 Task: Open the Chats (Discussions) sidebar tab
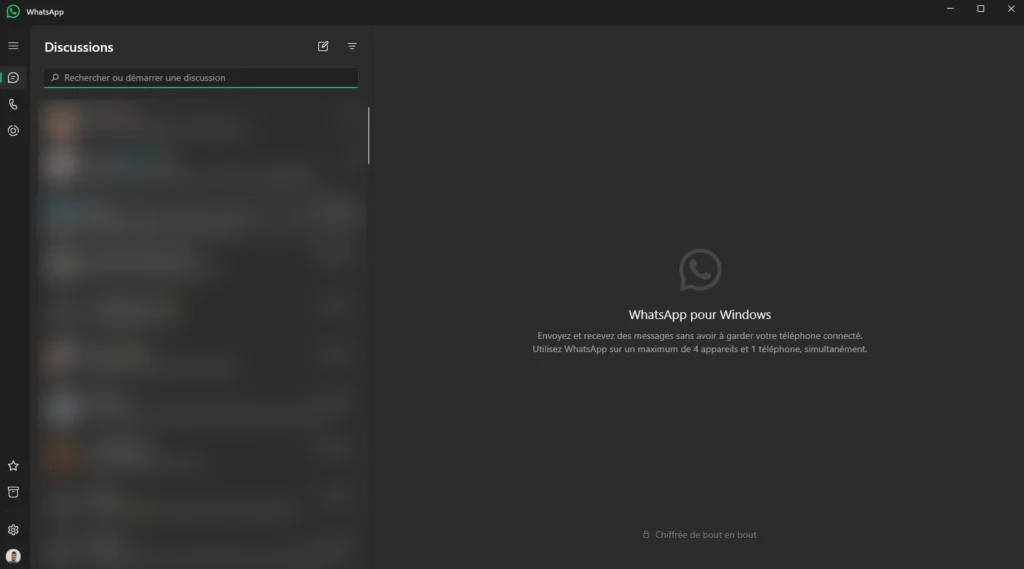coord(13,78)
